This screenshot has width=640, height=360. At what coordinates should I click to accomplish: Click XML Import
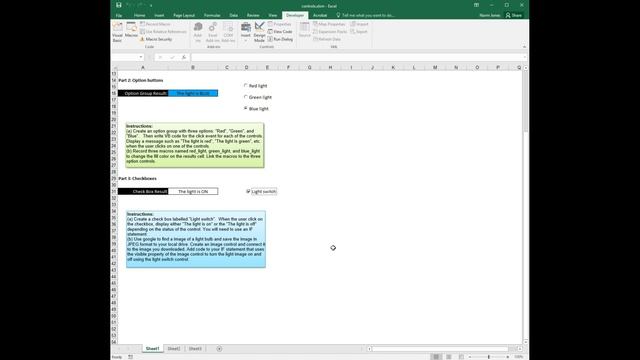click(x=359, y=24)
